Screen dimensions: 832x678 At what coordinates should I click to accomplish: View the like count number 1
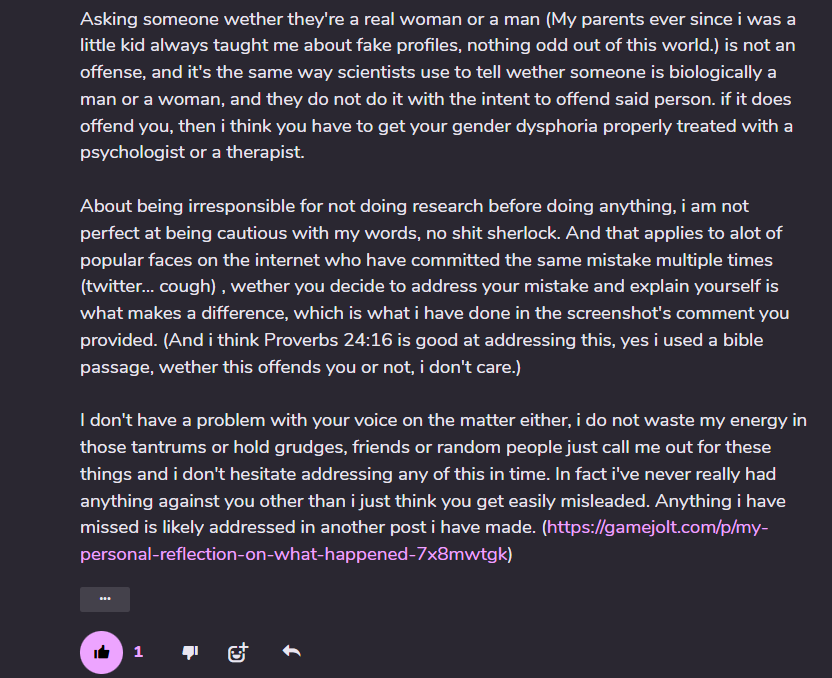(138, 652)
